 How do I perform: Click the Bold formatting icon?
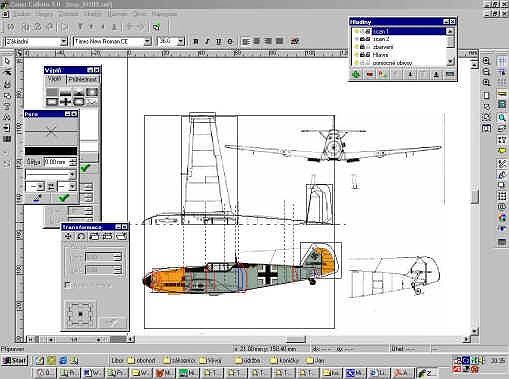point(196,42)
